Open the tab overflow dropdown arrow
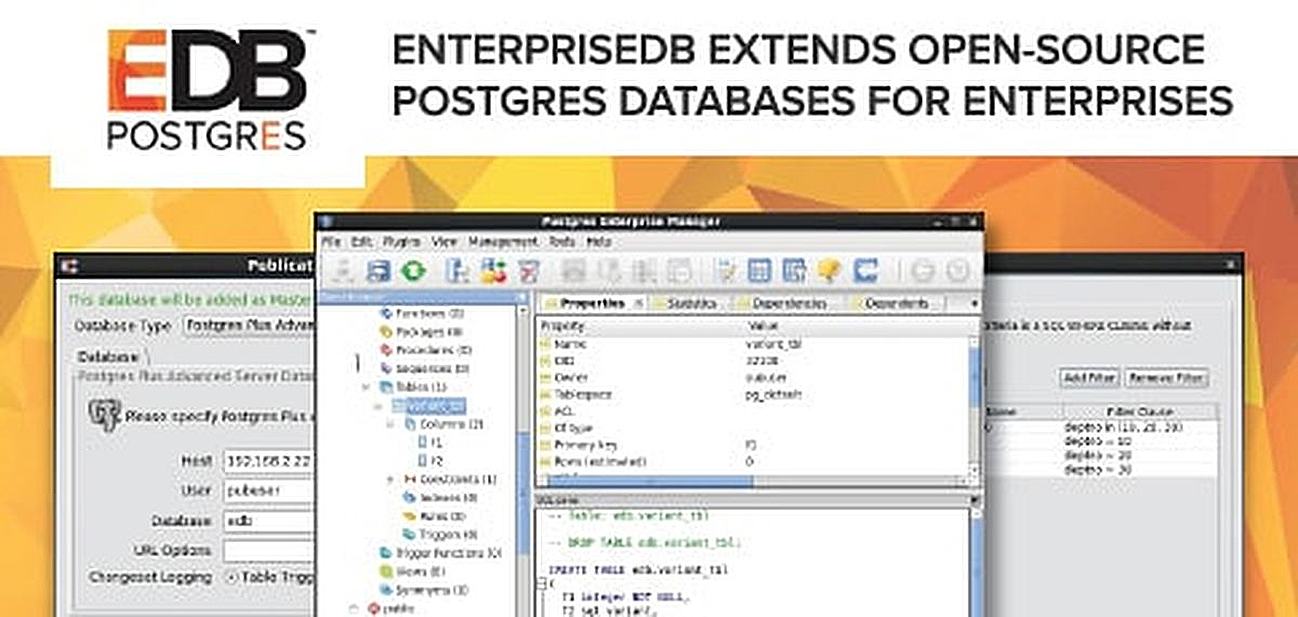Viewport: 1298px width, 617px height. [x=973, y=303]
